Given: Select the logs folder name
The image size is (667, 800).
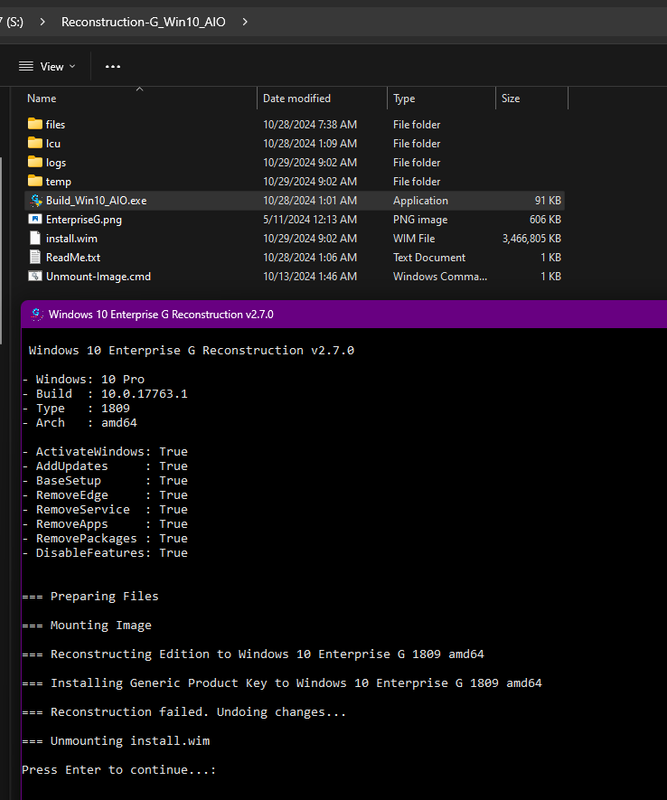Looking at the screenshot, I should tap(56, 163).
